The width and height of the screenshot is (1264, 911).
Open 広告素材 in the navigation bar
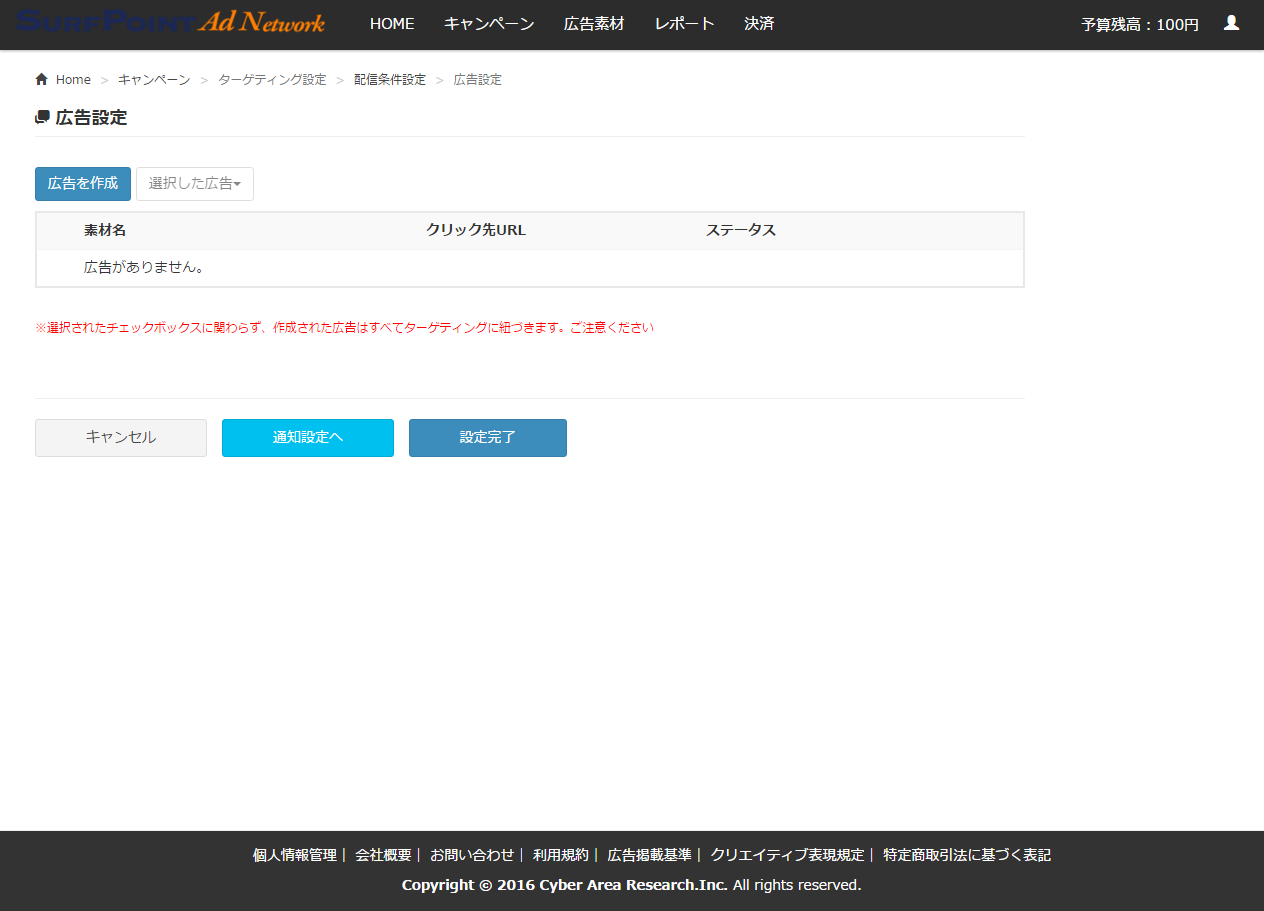594,24
